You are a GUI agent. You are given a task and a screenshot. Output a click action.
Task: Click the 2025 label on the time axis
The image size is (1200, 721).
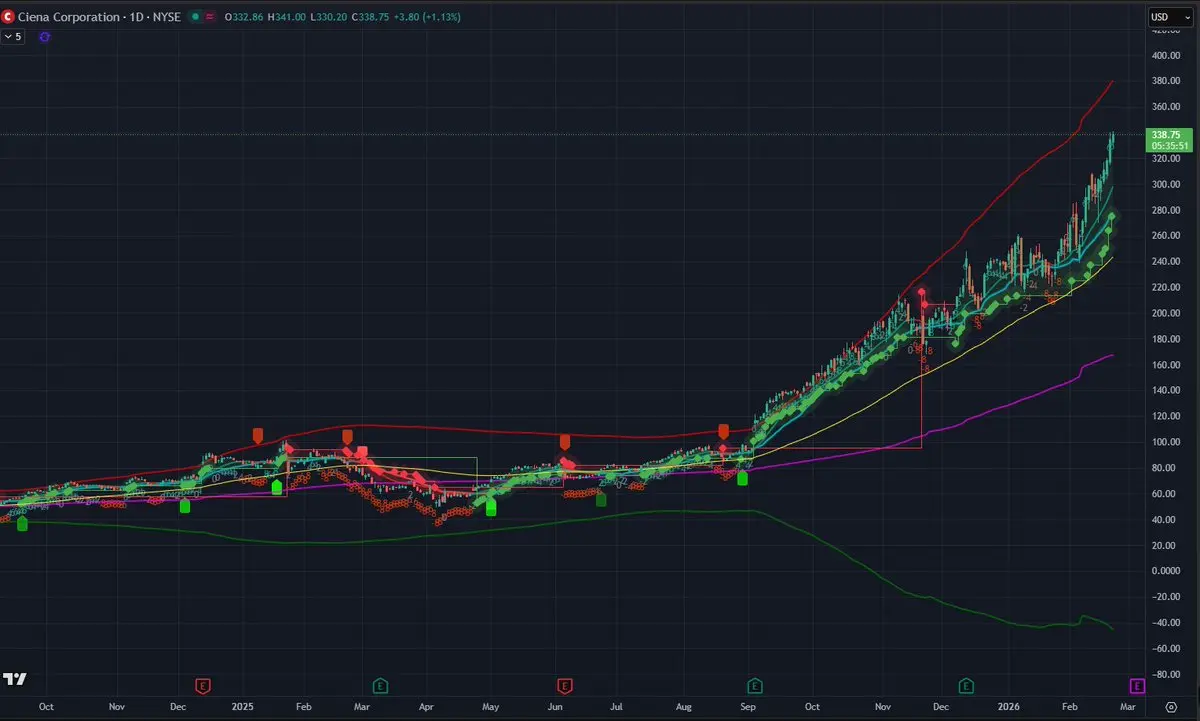click(x=245, y=706)
